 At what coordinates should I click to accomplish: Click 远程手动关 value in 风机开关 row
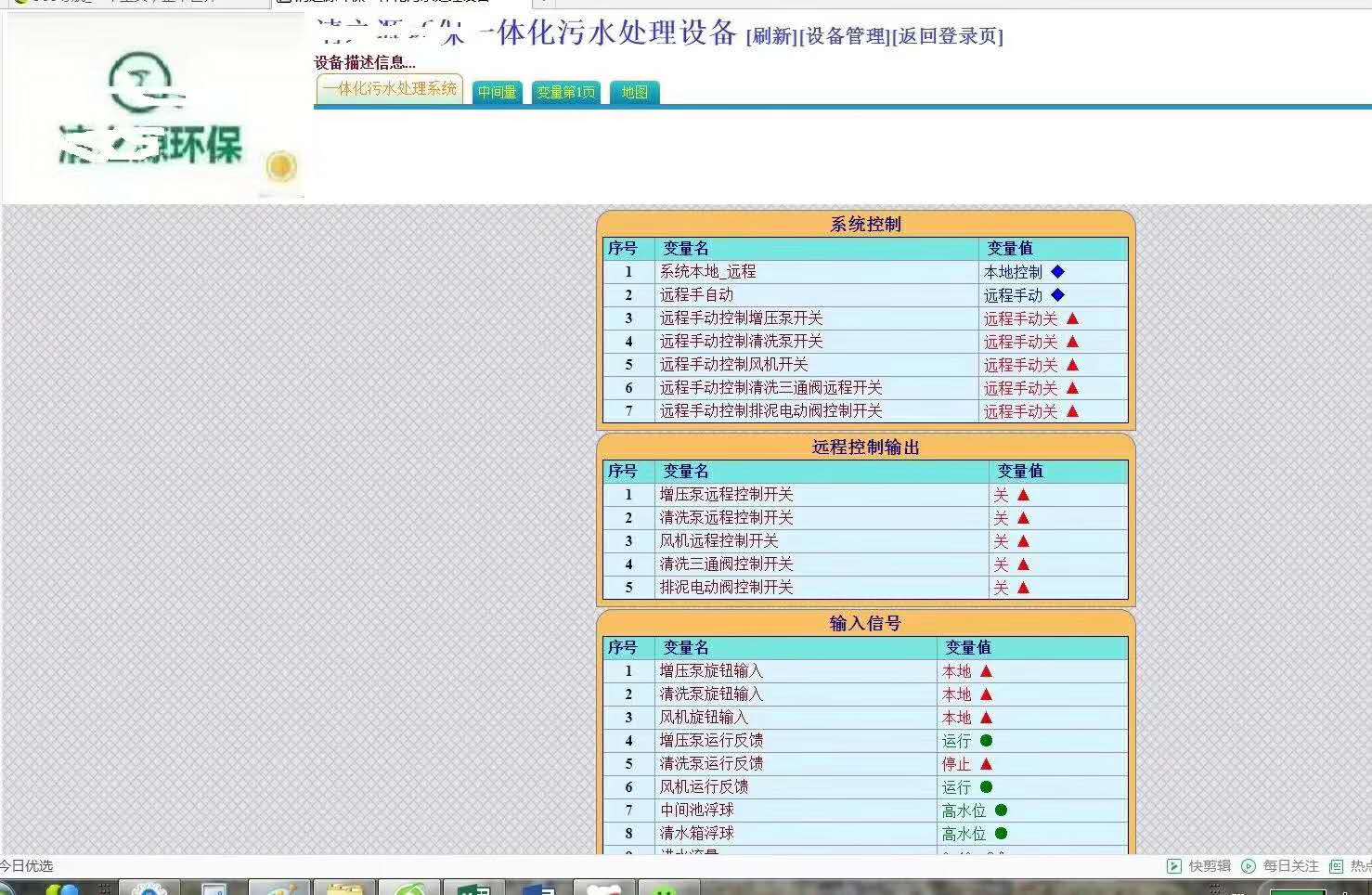point(1021,365)
